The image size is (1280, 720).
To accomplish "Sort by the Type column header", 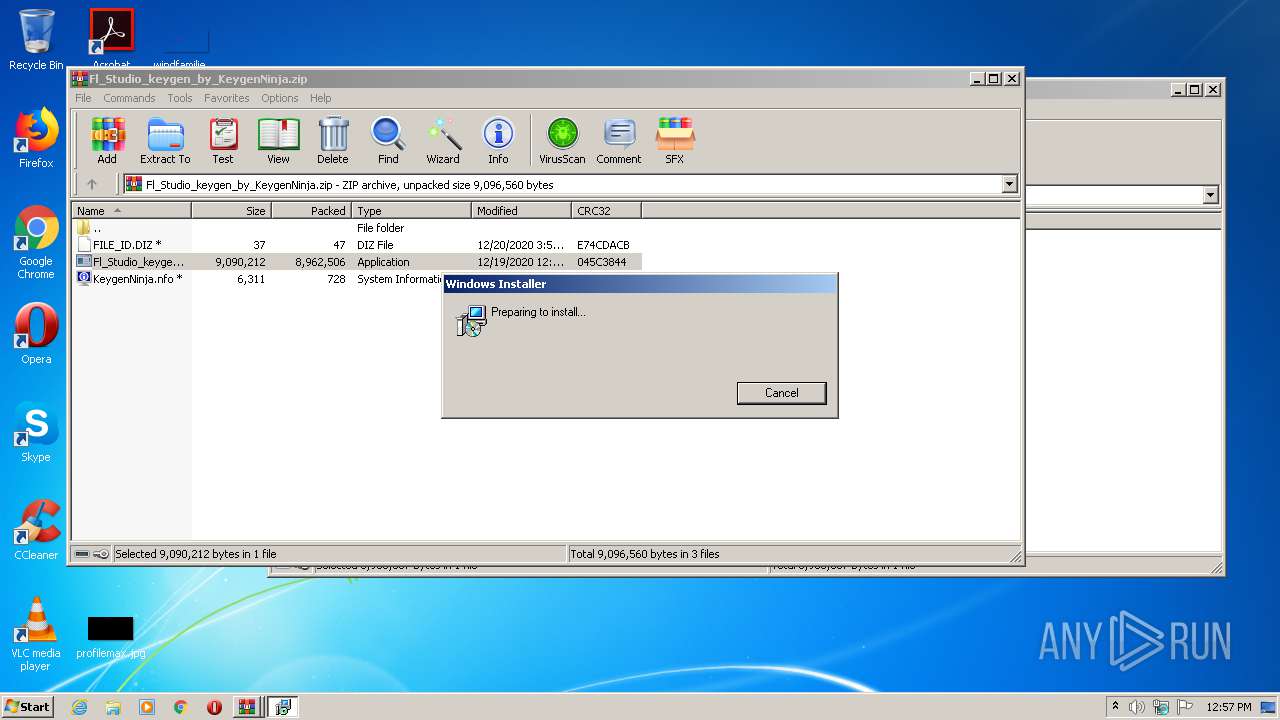I will (411, 211).
